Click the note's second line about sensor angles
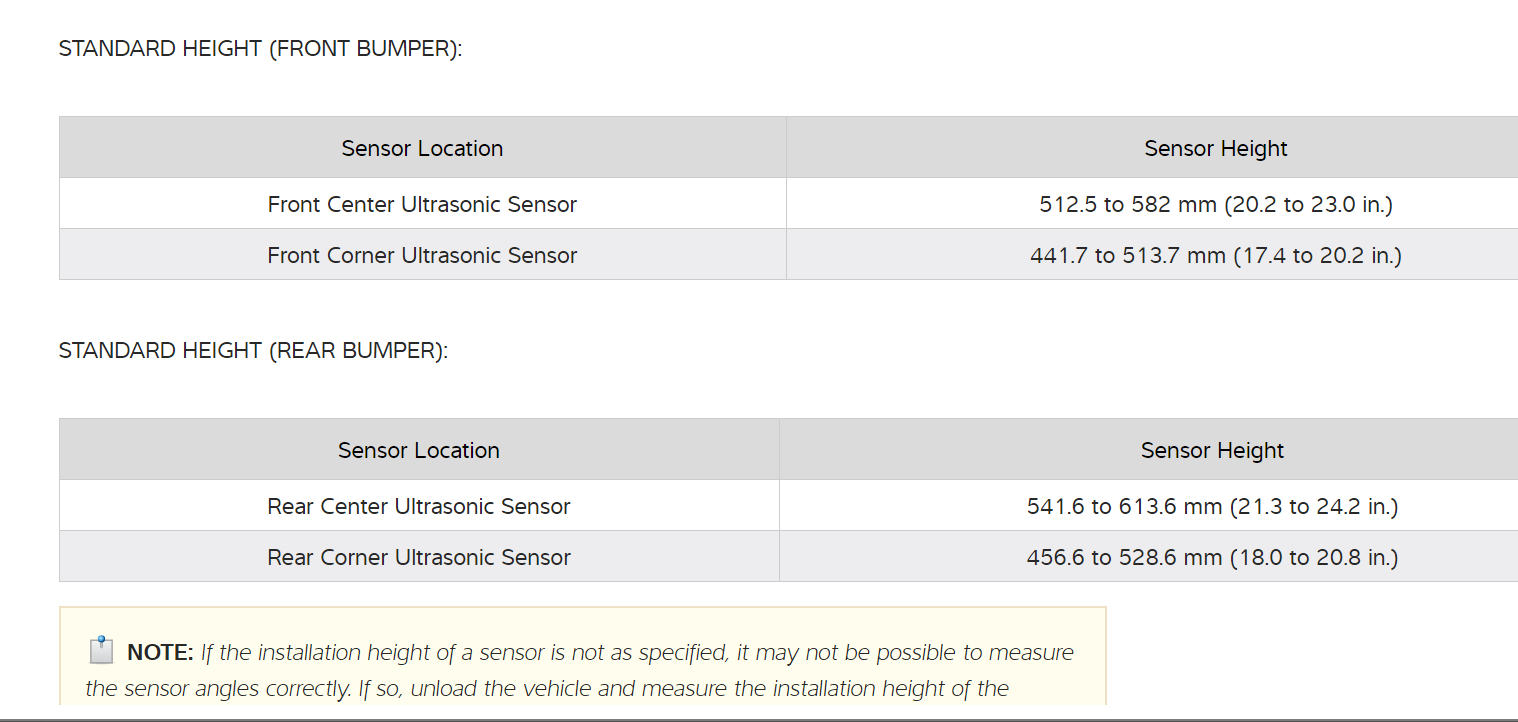Viewport: 1518px width, 722px height. coord(547,689)
